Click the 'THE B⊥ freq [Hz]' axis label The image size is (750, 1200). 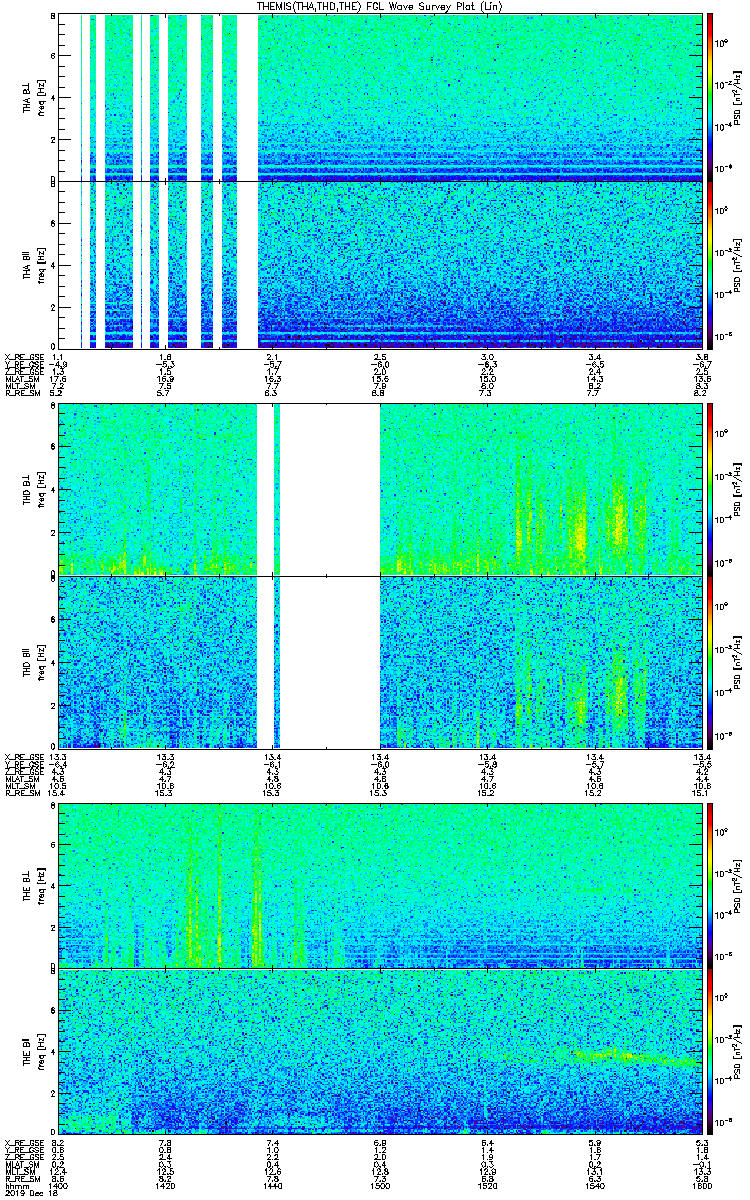click(34, 885)
